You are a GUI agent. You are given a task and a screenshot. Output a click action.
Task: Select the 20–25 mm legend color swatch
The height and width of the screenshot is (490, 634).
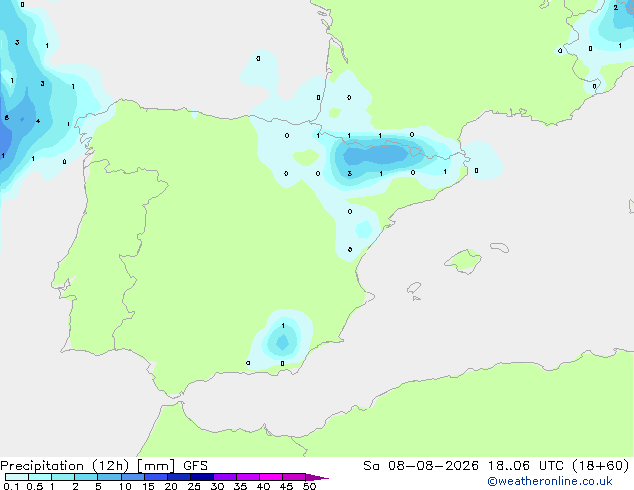pyautogui.click(x=179, y=477)
